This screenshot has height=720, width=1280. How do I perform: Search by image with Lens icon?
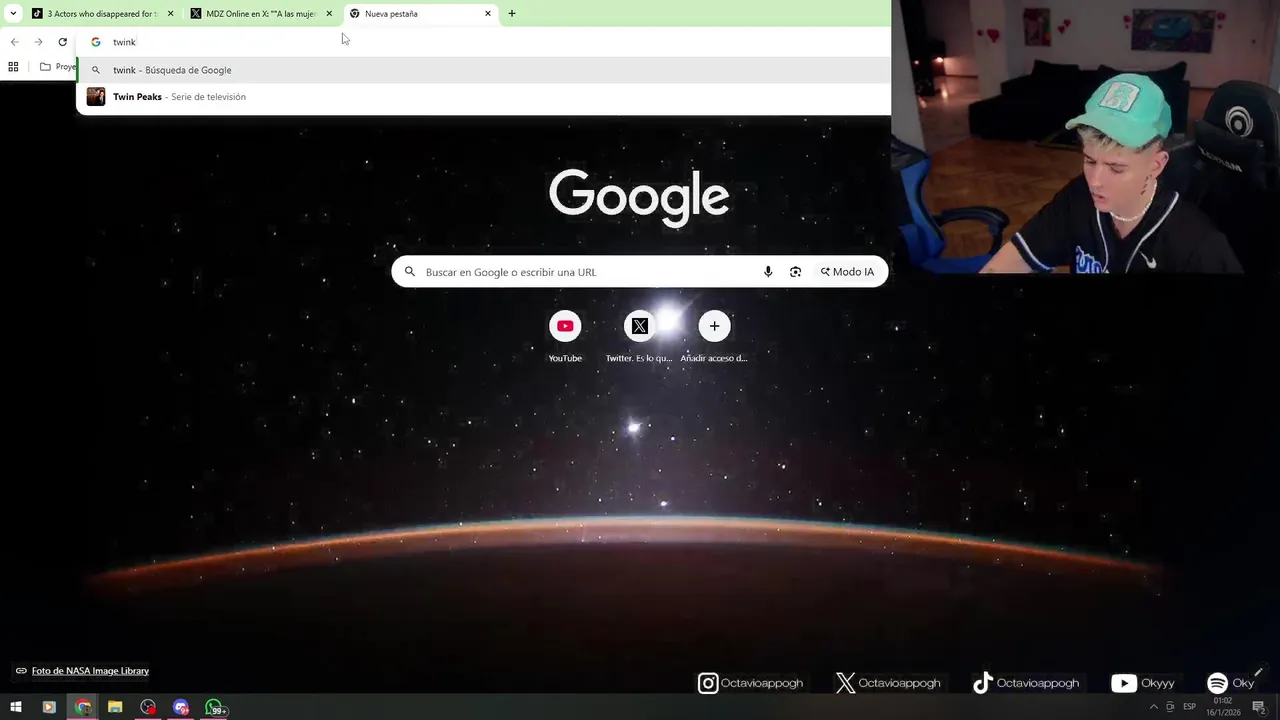coord(795,272)
